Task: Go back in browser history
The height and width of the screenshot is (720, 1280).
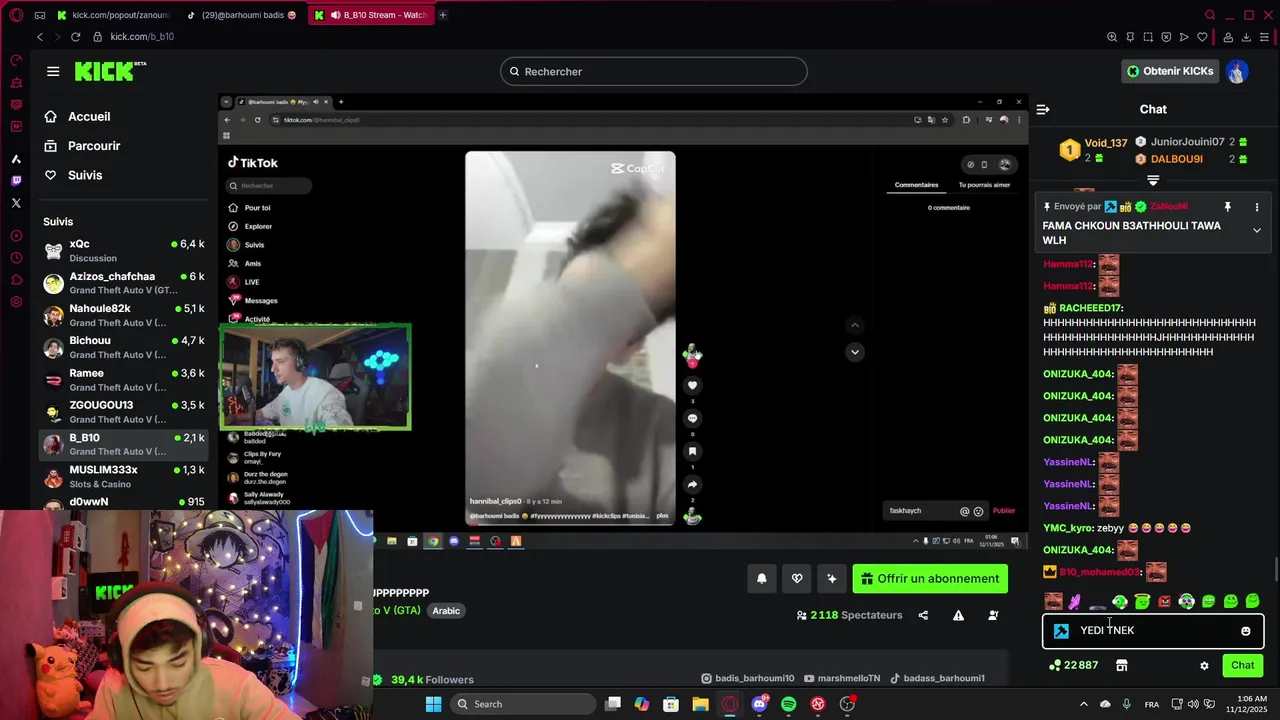Action: [x=40, y=37]
